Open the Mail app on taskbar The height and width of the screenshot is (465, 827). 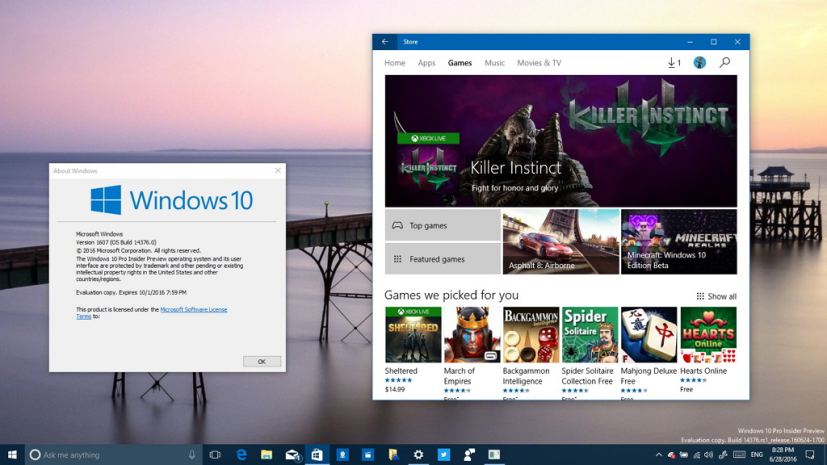[x=292, y=454]
